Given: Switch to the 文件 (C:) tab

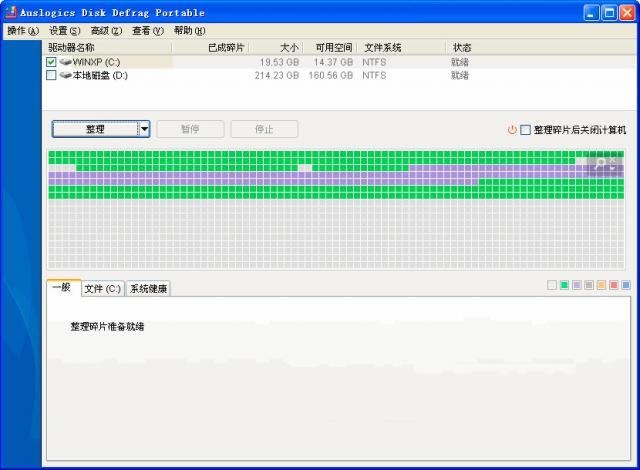Looking at the screenshot, I should tap(103, 288).
